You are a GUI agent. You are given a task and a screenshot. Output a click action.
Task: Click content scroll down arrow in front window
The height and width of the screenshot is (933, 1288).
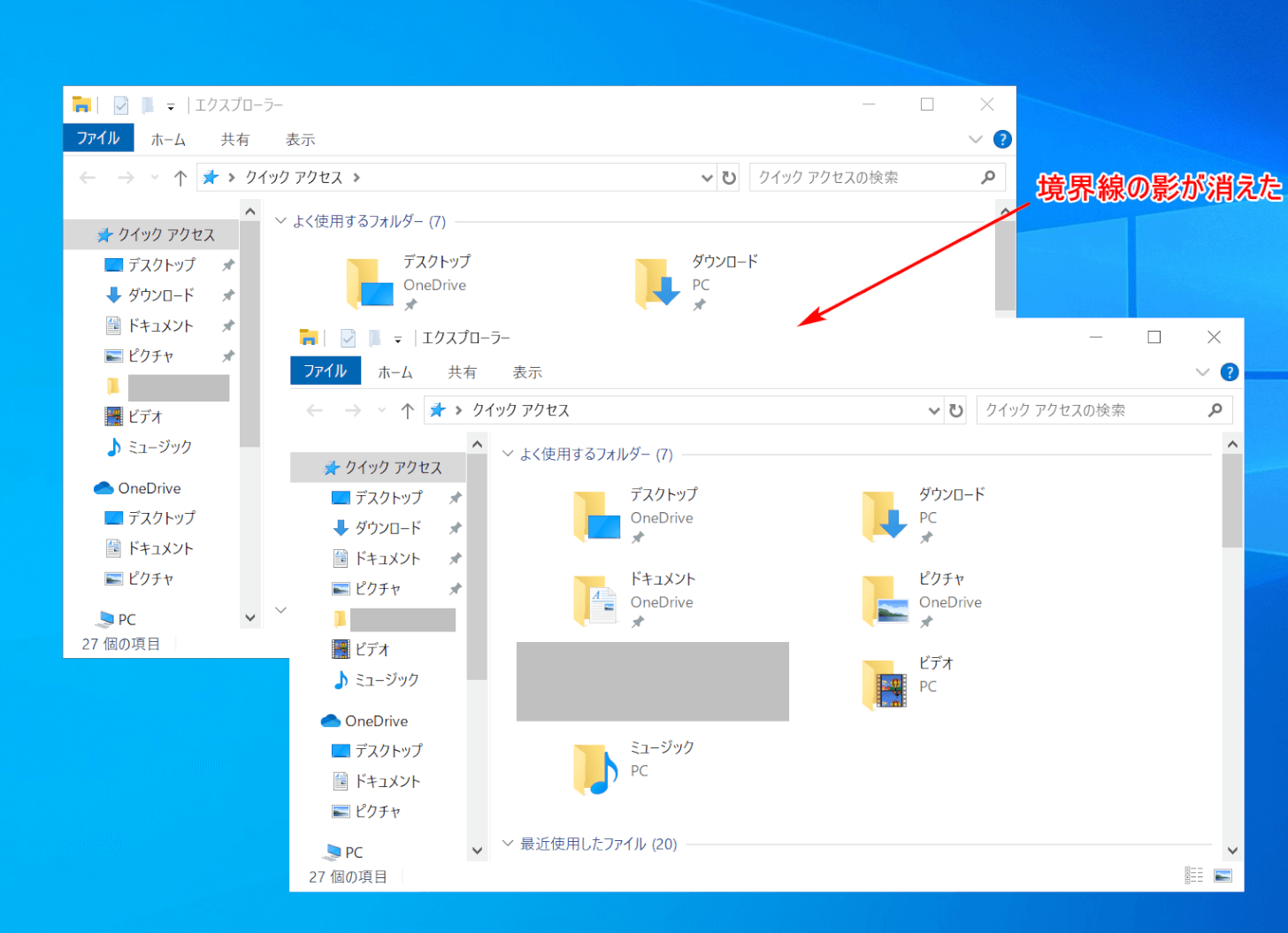point(1232,851)
